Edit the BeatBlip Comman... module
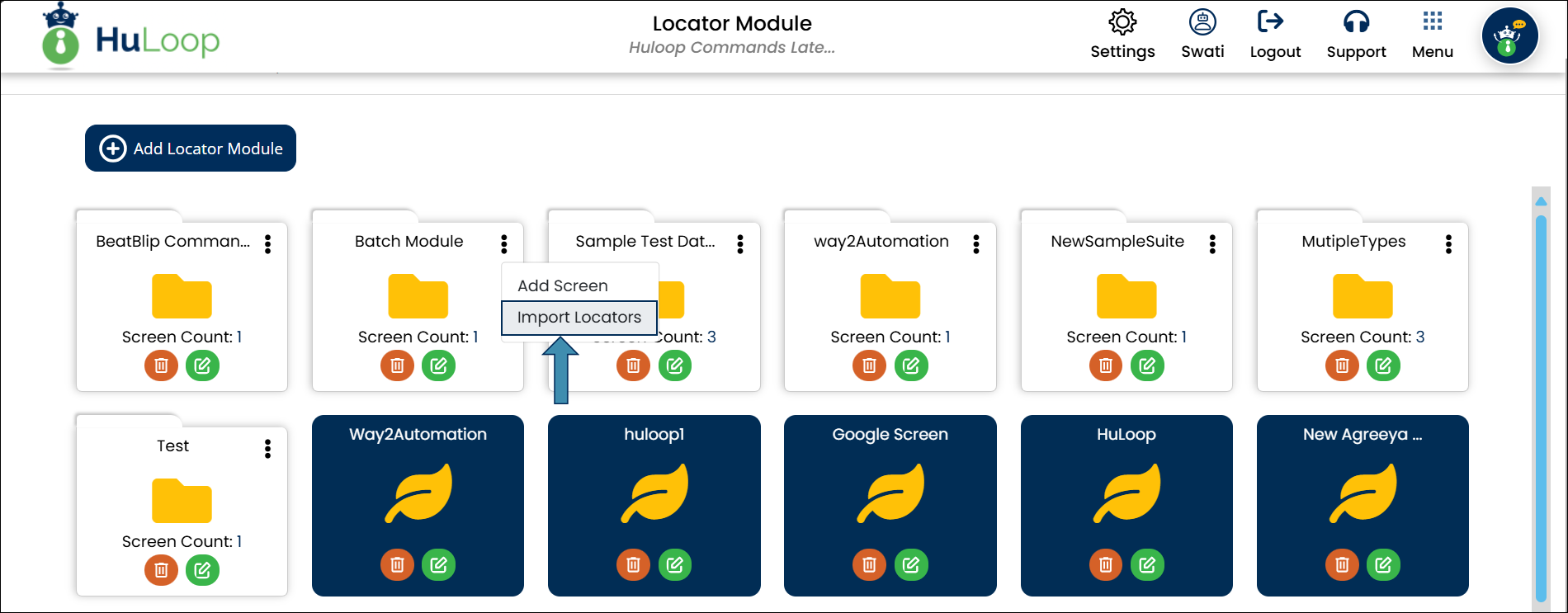1568x613 pixels. coord(203,365)
